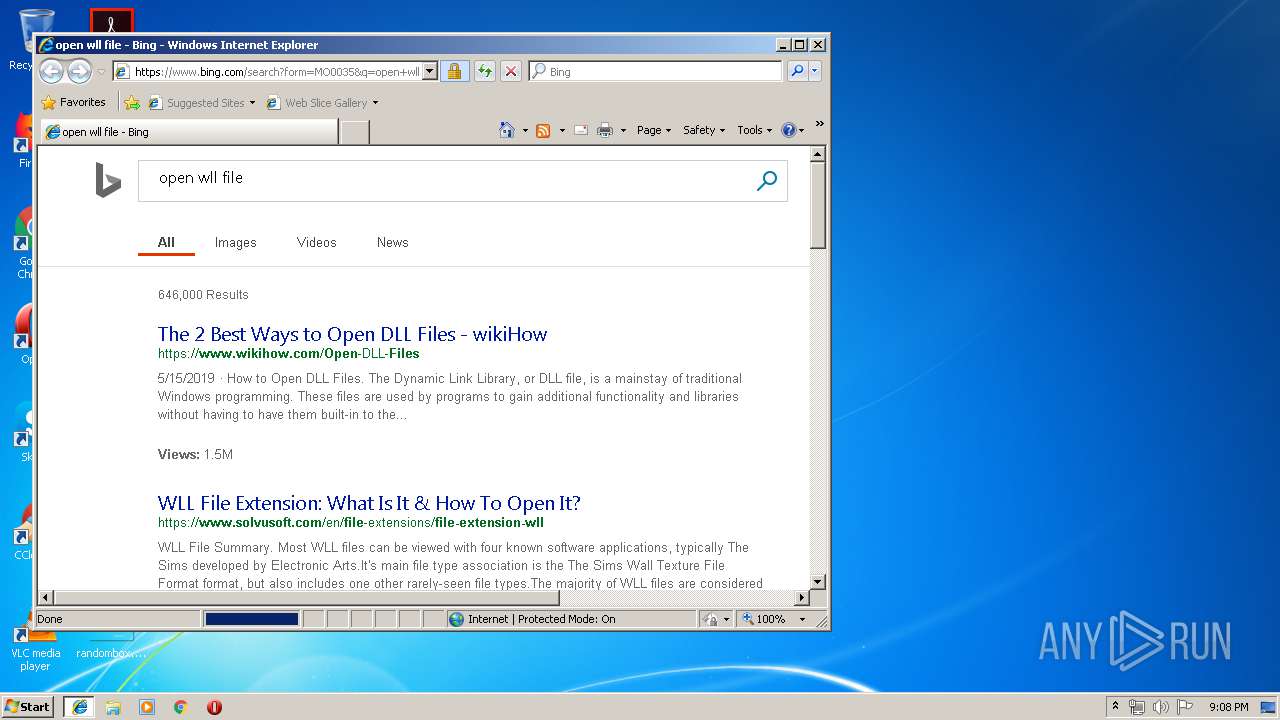View the security report padlock icon
The width and height of the screenshot is (1280, 720).
point(454,71)
